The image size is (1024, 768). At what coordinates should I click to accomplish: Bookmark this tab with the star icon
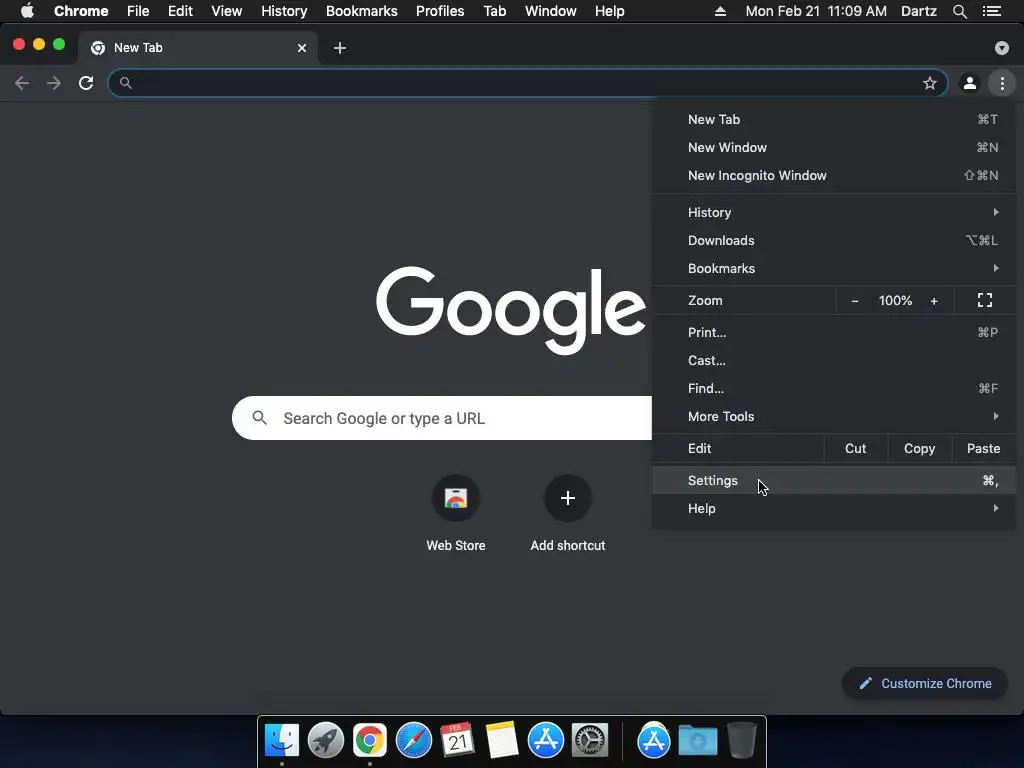929,83
